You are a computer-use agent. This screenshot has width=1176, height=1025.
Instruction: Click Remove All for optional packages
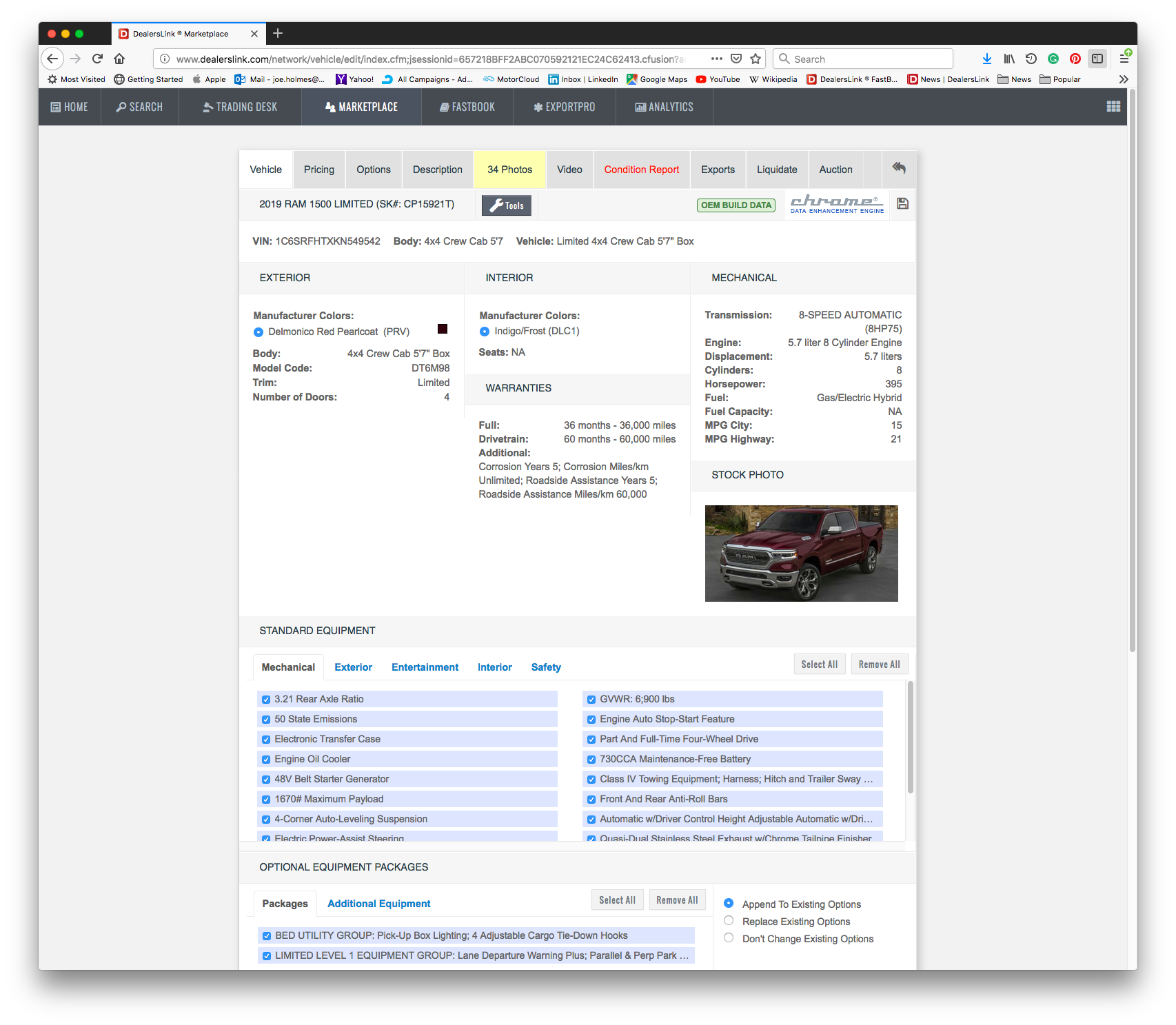[678, 900]
